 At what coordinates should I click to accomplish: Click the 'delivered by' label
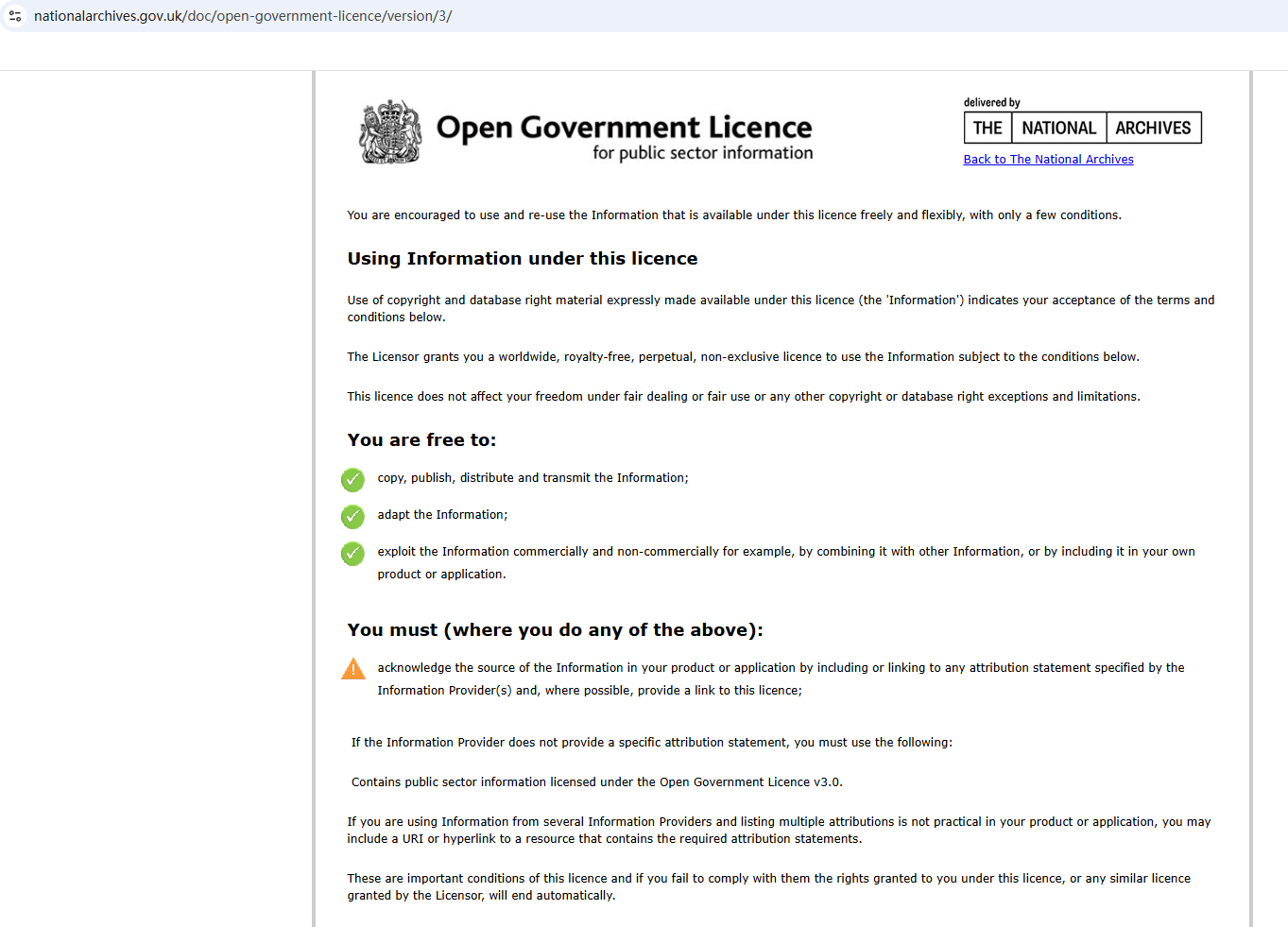991,102
